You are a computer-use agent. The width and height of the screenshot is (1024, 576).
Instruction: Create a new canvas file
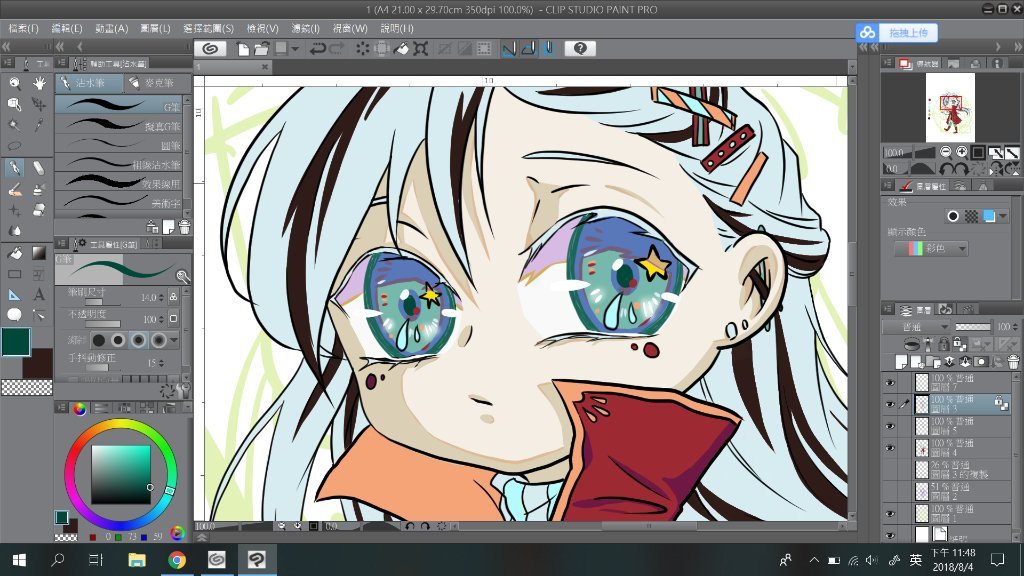click(243, 48)
